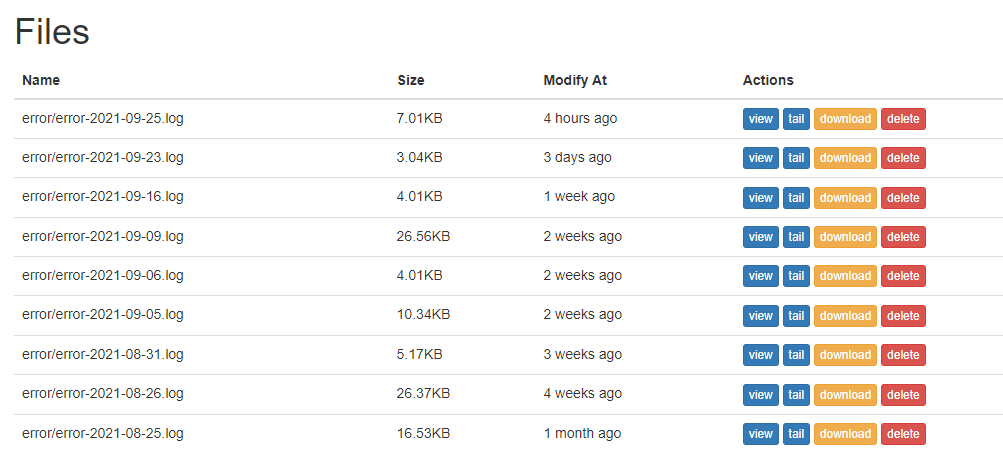Image resolution: width=1003 pixels, height=469 pixels.
Task: View the error-2021-09-25.log file
Action: (x=761, y=119)
